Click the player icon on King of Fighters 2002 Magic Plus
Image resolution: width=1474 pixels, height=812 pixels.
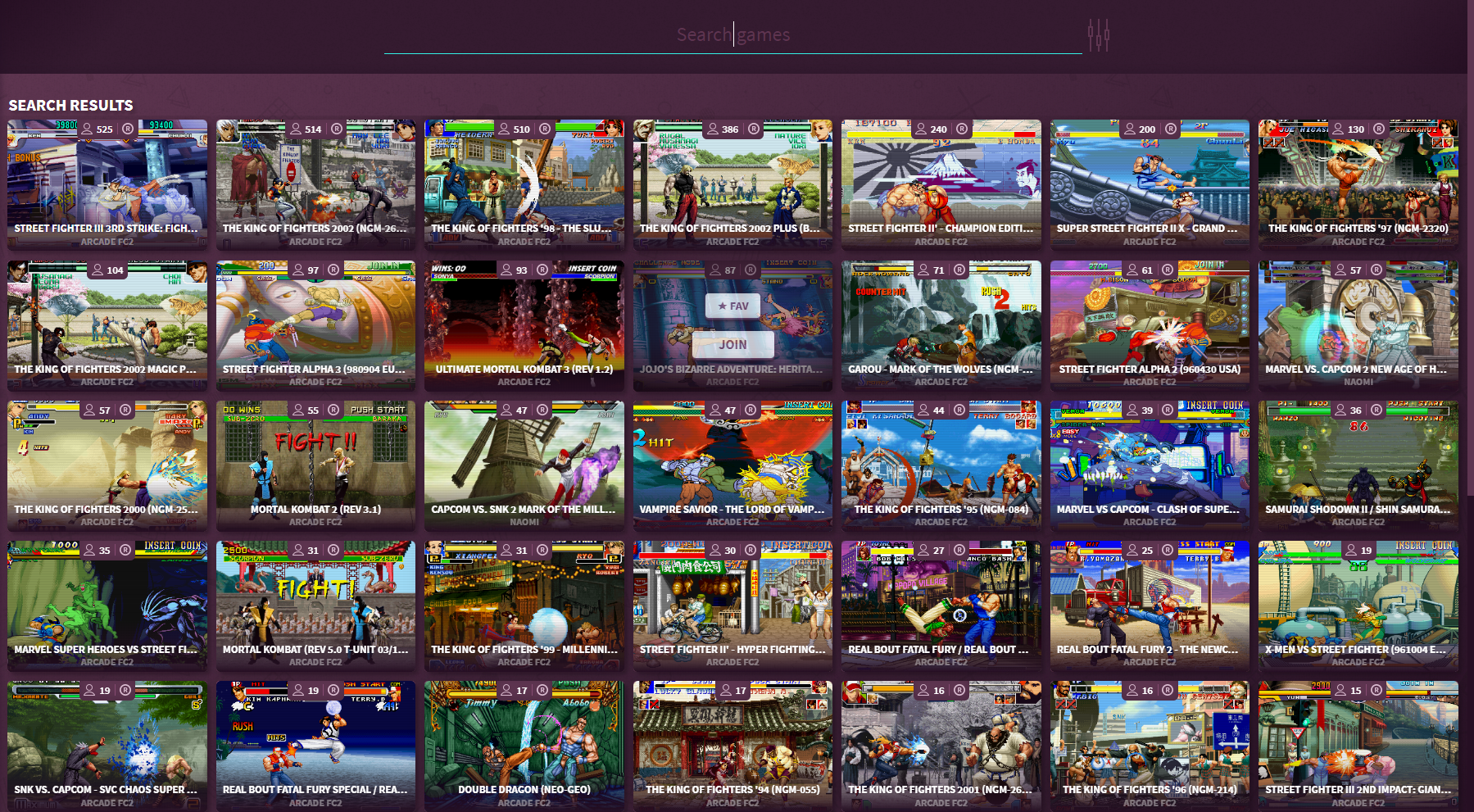point(98,270)
